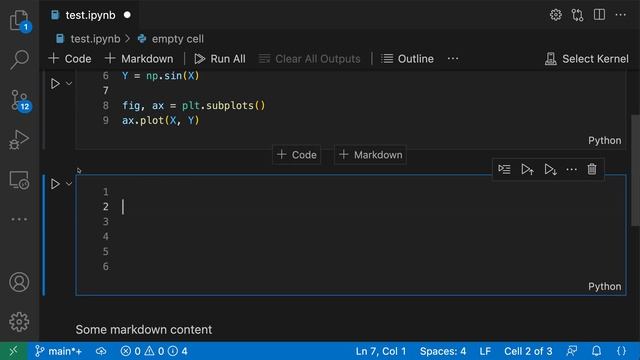640x360 pixels.
Task: Split the editor right
Action: [599, 15]
